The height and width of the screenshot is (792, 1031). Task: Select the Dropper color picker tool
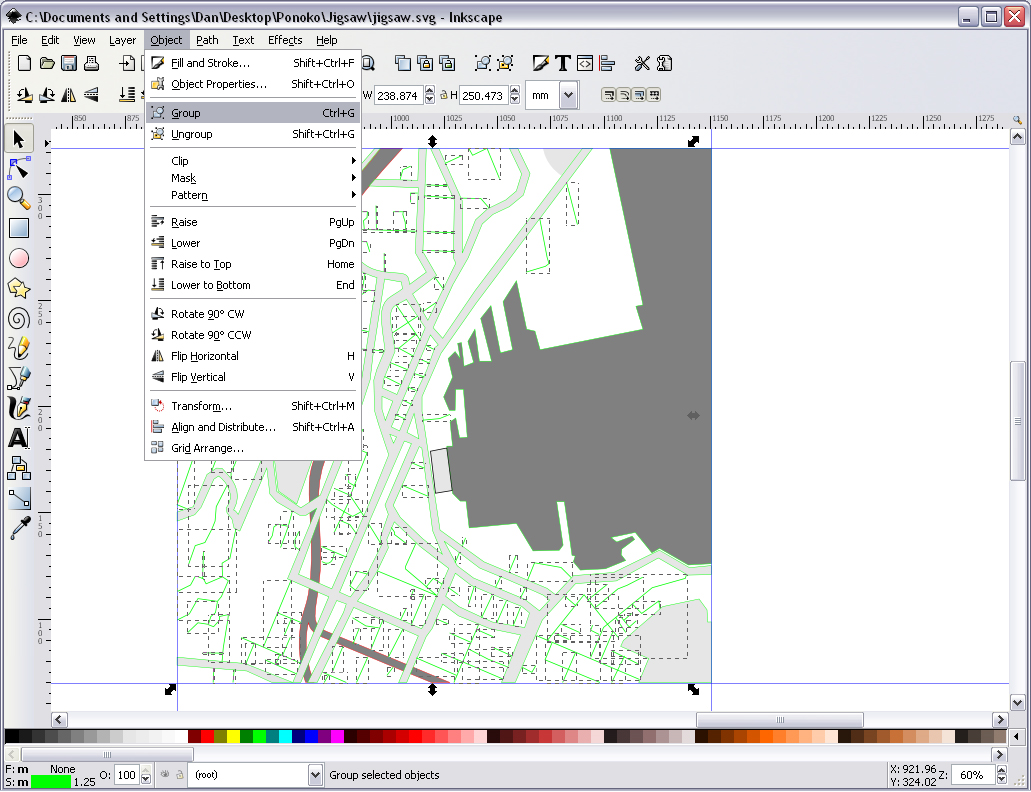point(19,528)
